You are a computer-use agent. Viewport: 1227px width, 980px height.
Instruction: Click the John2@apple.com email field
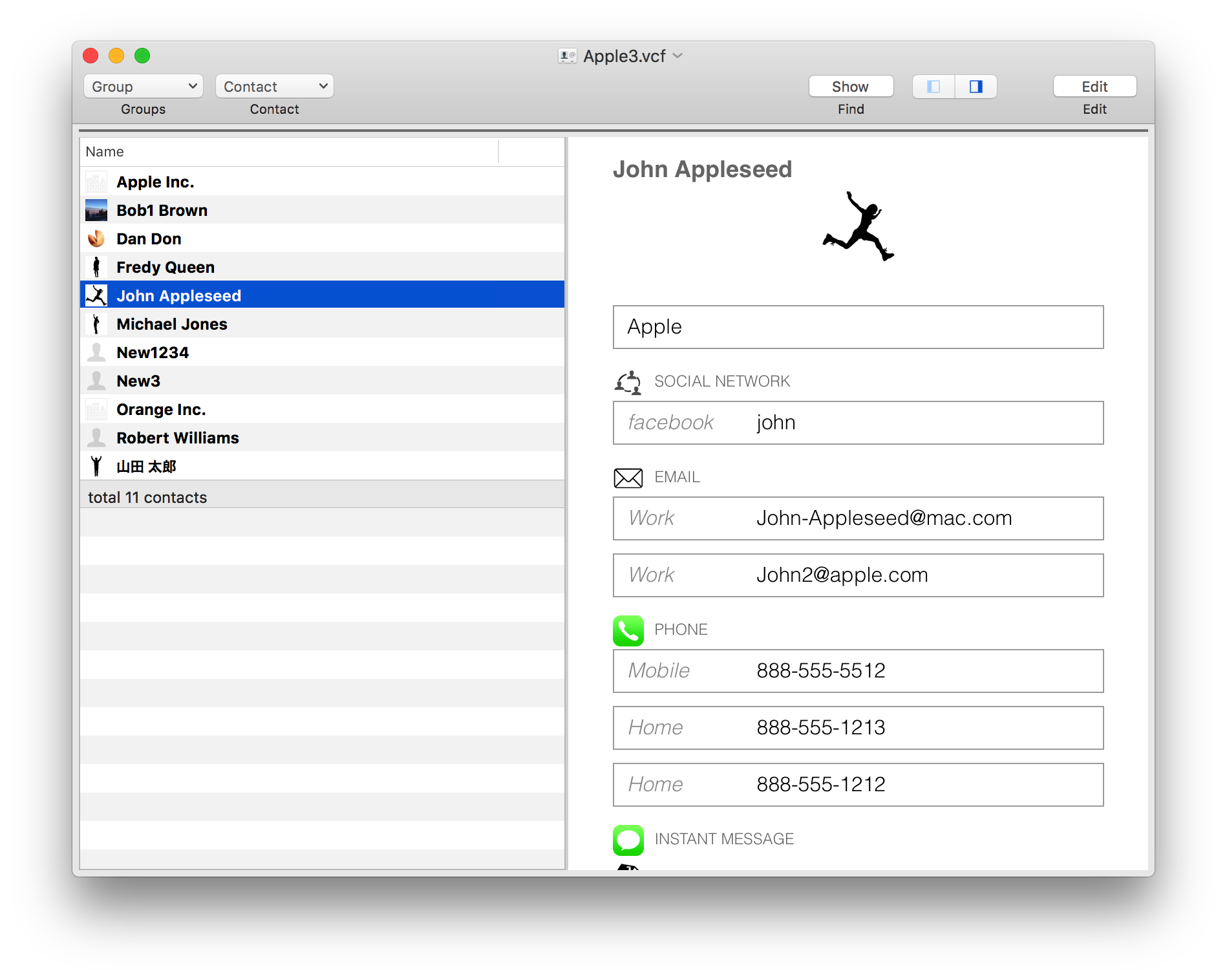click(x=858, y=575)
